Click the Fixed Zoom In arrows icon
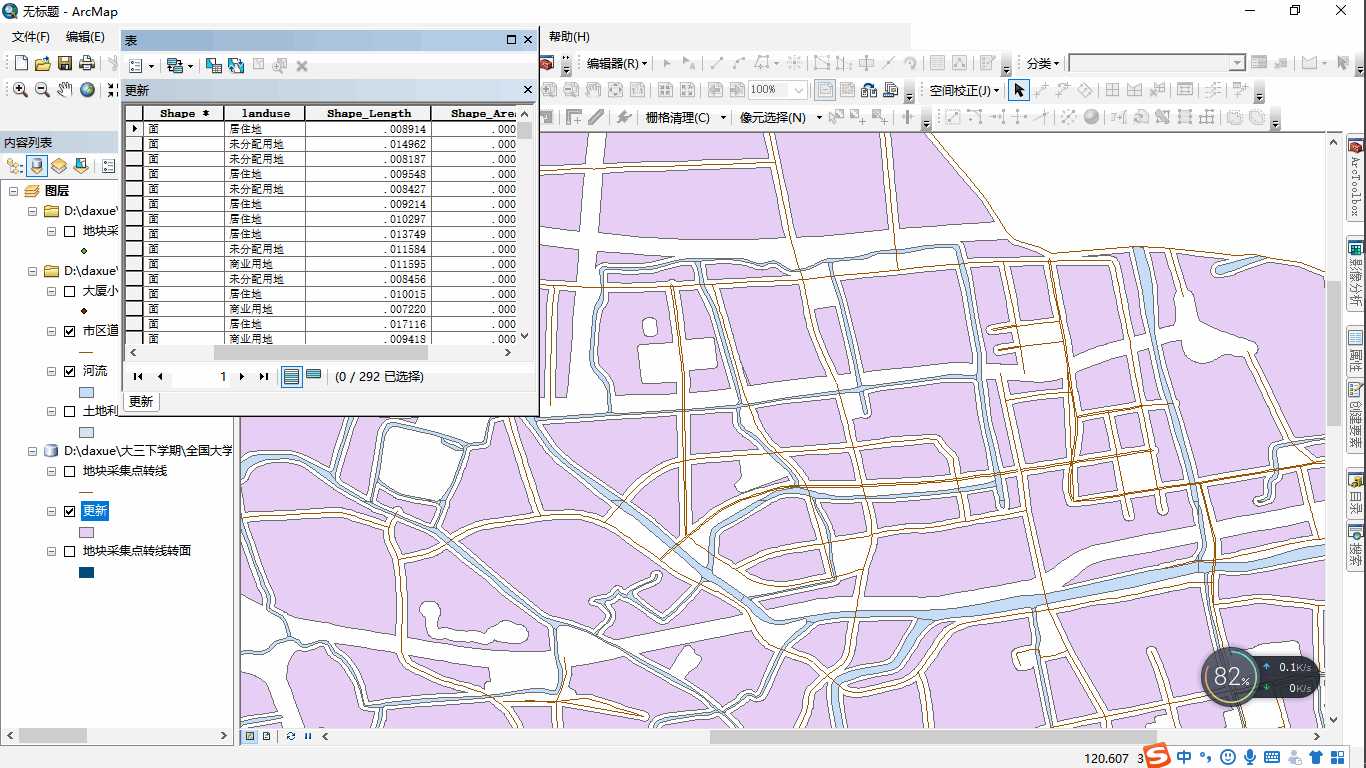This screenshot has width=1366, height=768. coord(112,90)
